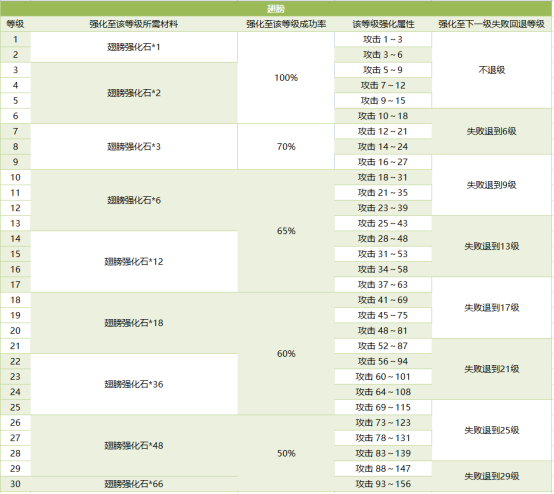The height and width of the screenshot is (494, 554).
Task: Select the 攻击 1～3 attribute cell
Action: [383, 39]
